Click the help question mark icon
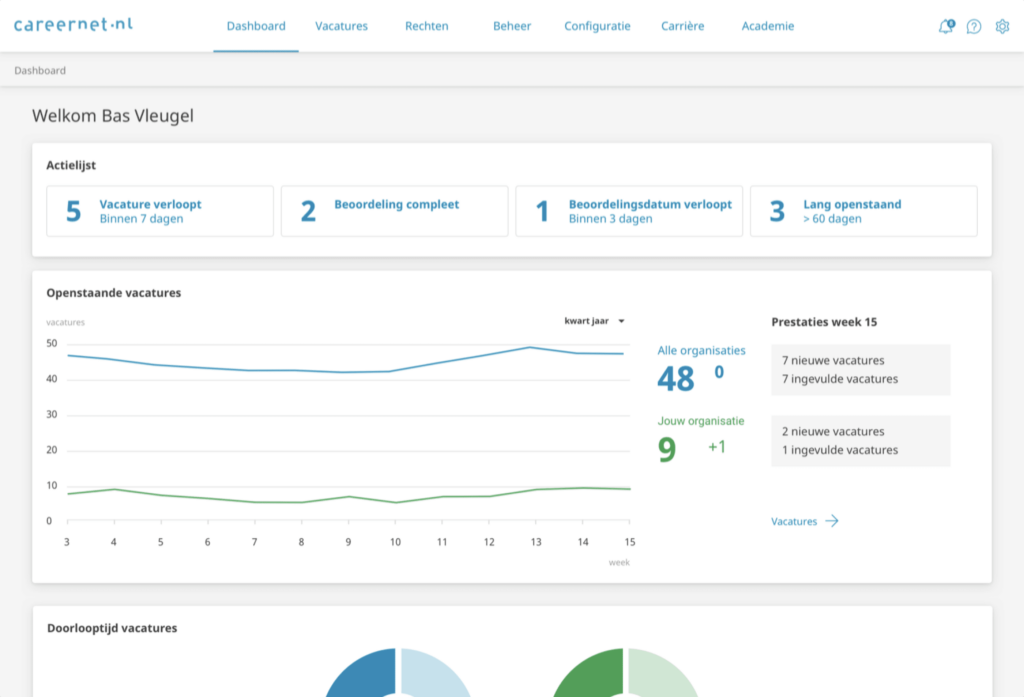Viewport: 1024px width, 697px height. [973, 27]
